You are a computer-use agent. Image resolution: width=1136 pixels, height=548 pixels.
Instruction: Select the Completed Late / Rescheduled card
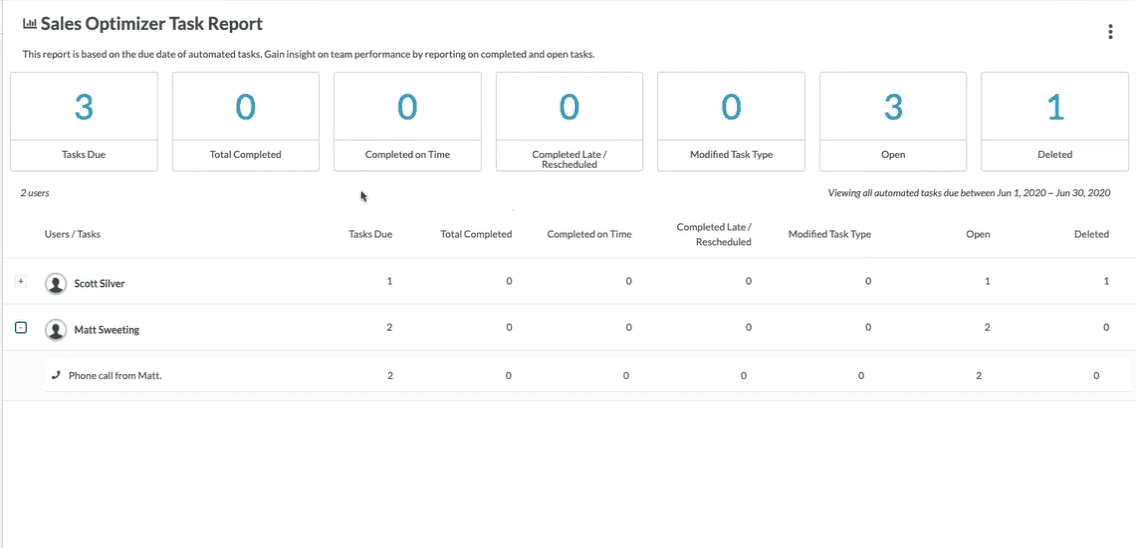pos(569,121)
